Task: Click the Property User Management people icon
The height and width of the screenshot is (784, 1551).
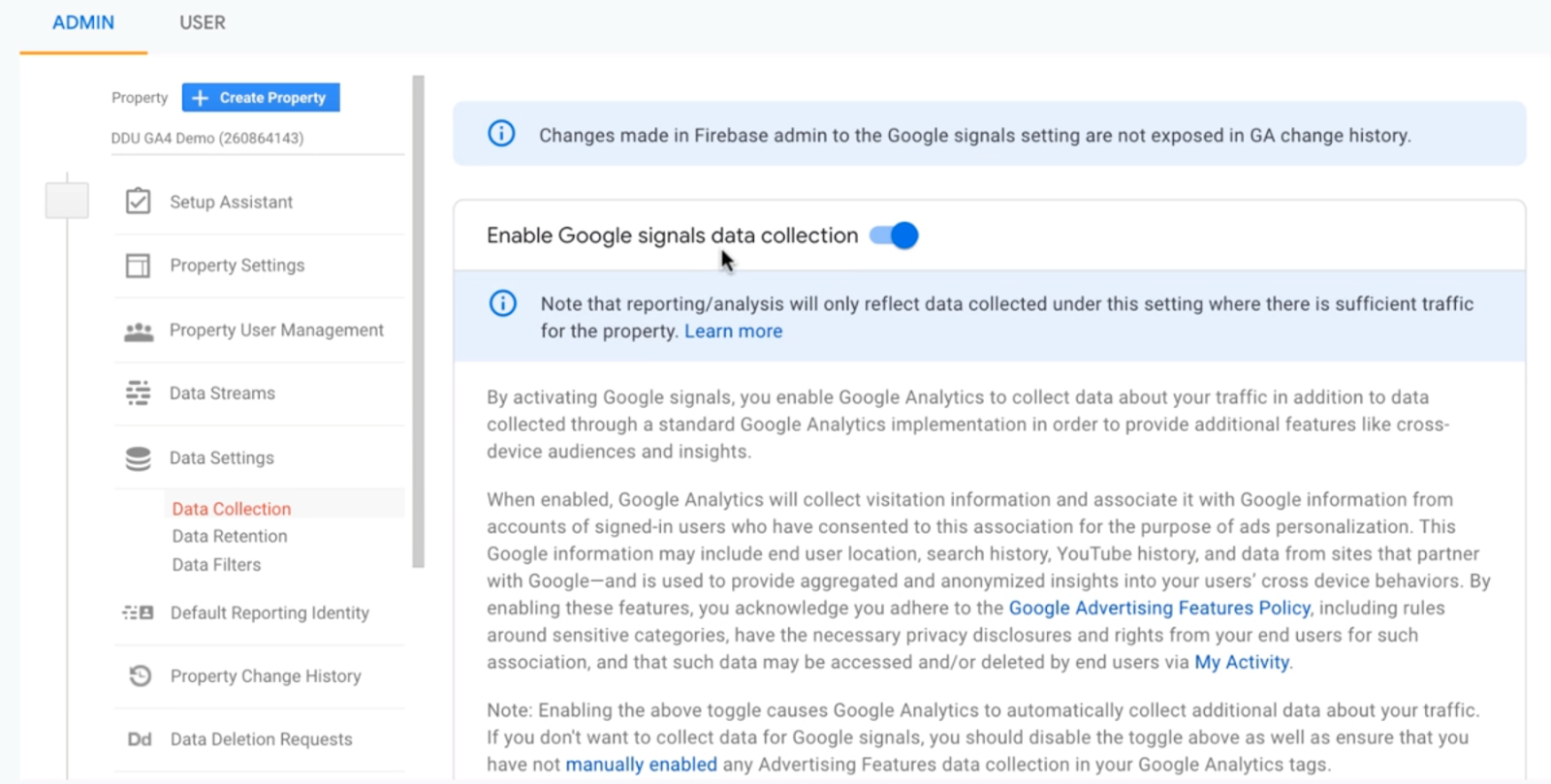Action: pyautogui.click(x=139, y=331)
